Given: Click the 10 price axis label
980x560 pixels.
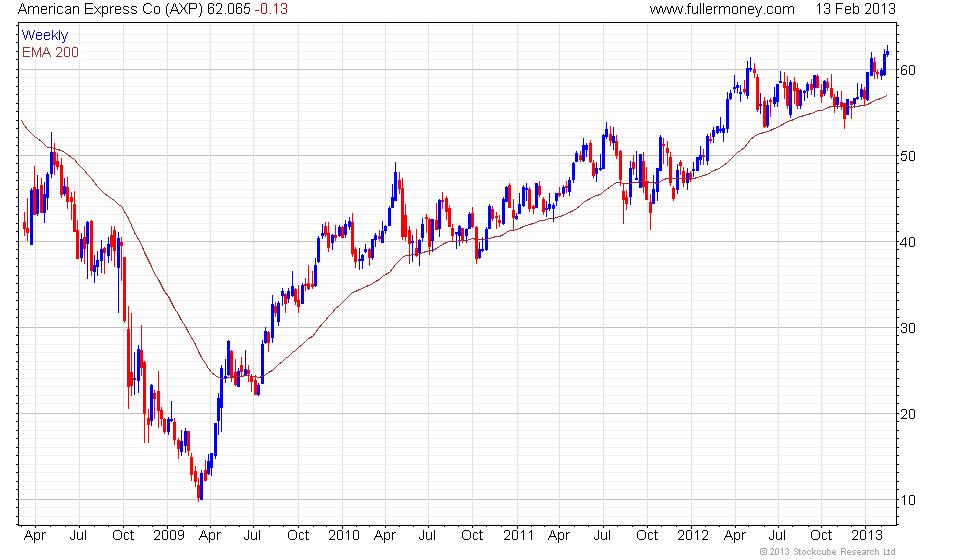Looking at the screenshot, I should [908, 500].
